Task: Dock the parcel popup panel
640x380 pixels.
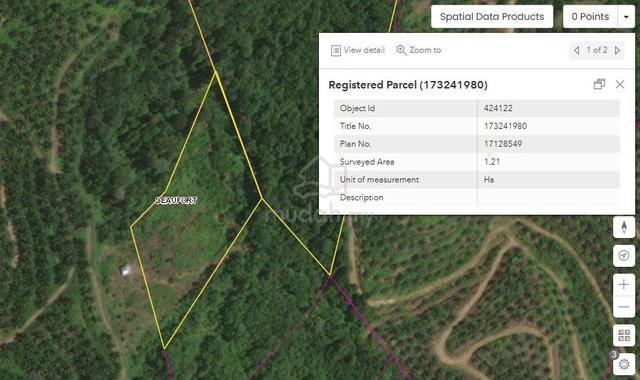Action: pos(599,84)
